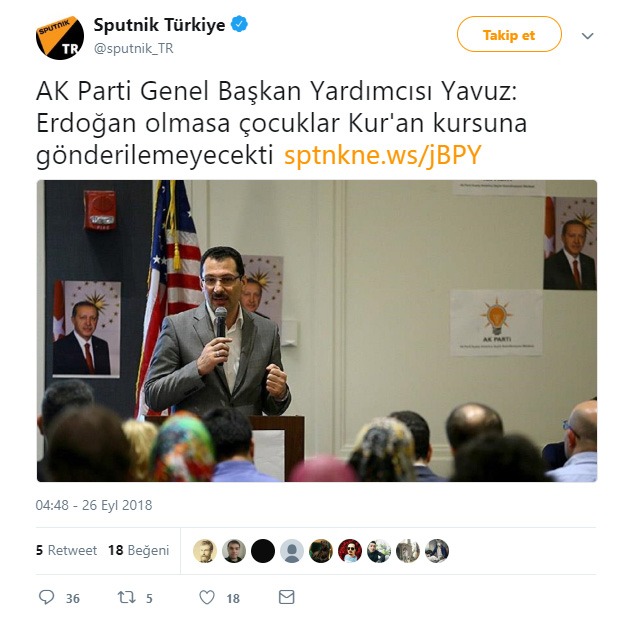View the 18 Beğeni list
Screen dimensions: 630x620
(x=139, y=550)
